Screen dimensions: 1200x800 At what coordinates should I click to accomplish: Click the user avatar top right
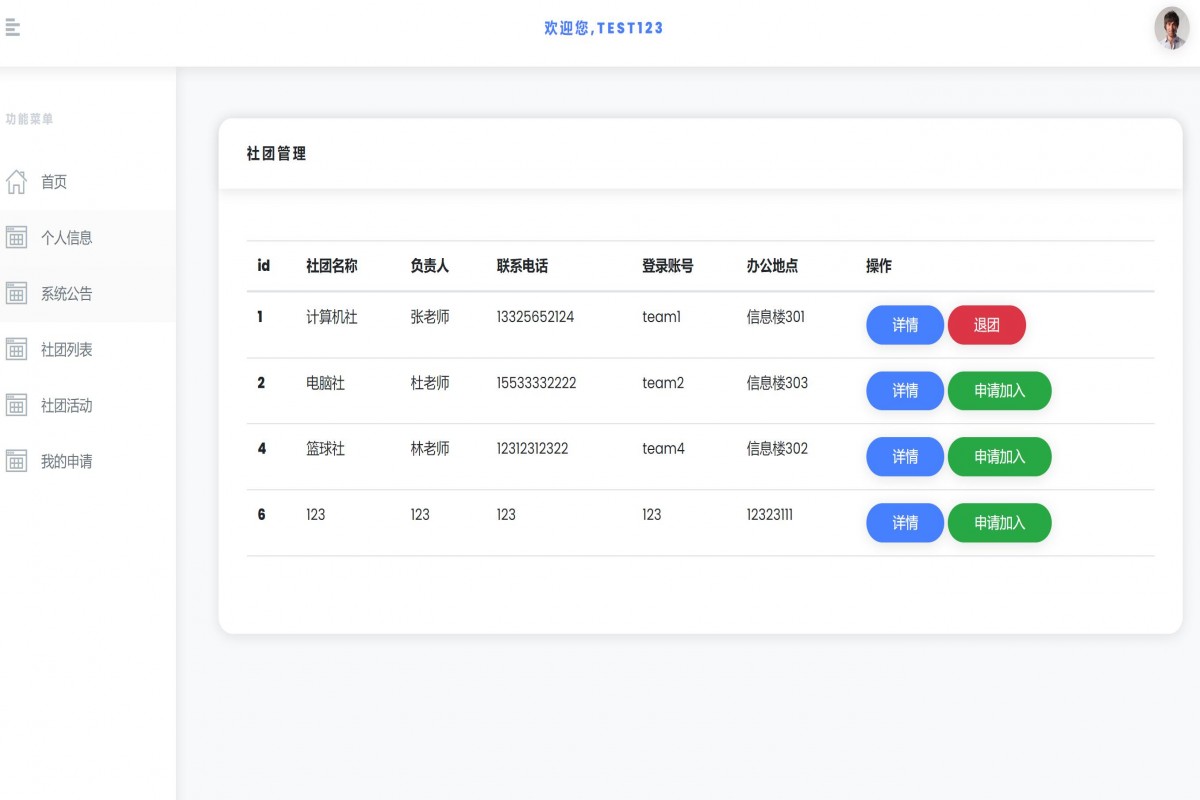point(1169,28)
